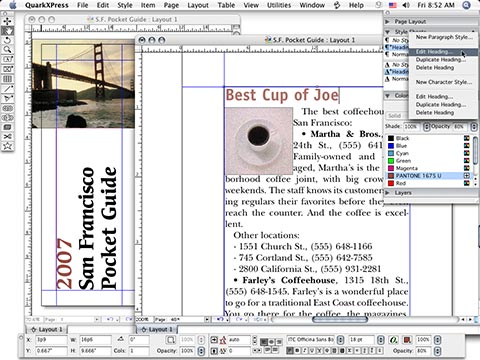Click the leading icon before auto field
Image resolution: width=480 pixels, height=360 pixels.
click(223, 340)
